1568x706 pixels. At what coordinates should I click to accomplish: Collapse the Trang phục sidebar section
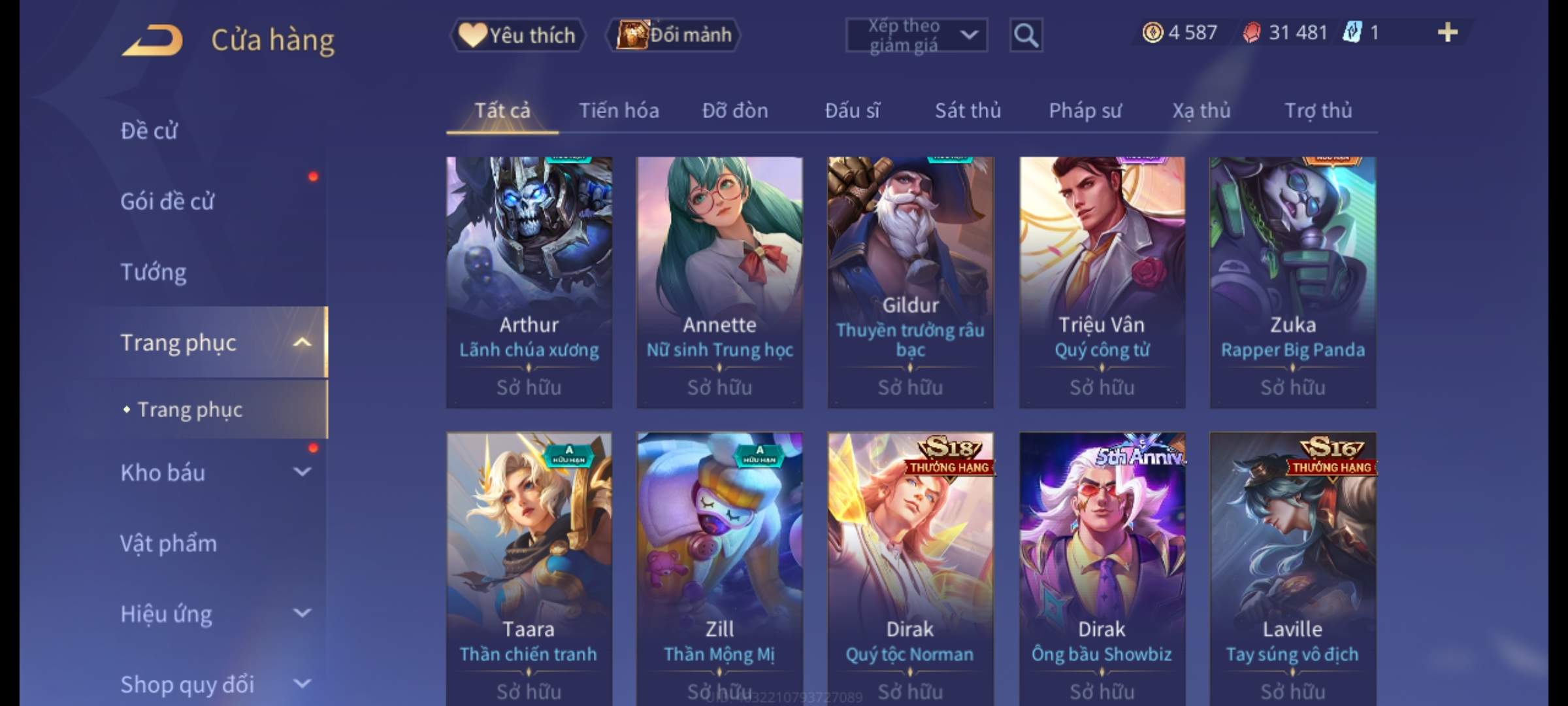click(302, 342)
